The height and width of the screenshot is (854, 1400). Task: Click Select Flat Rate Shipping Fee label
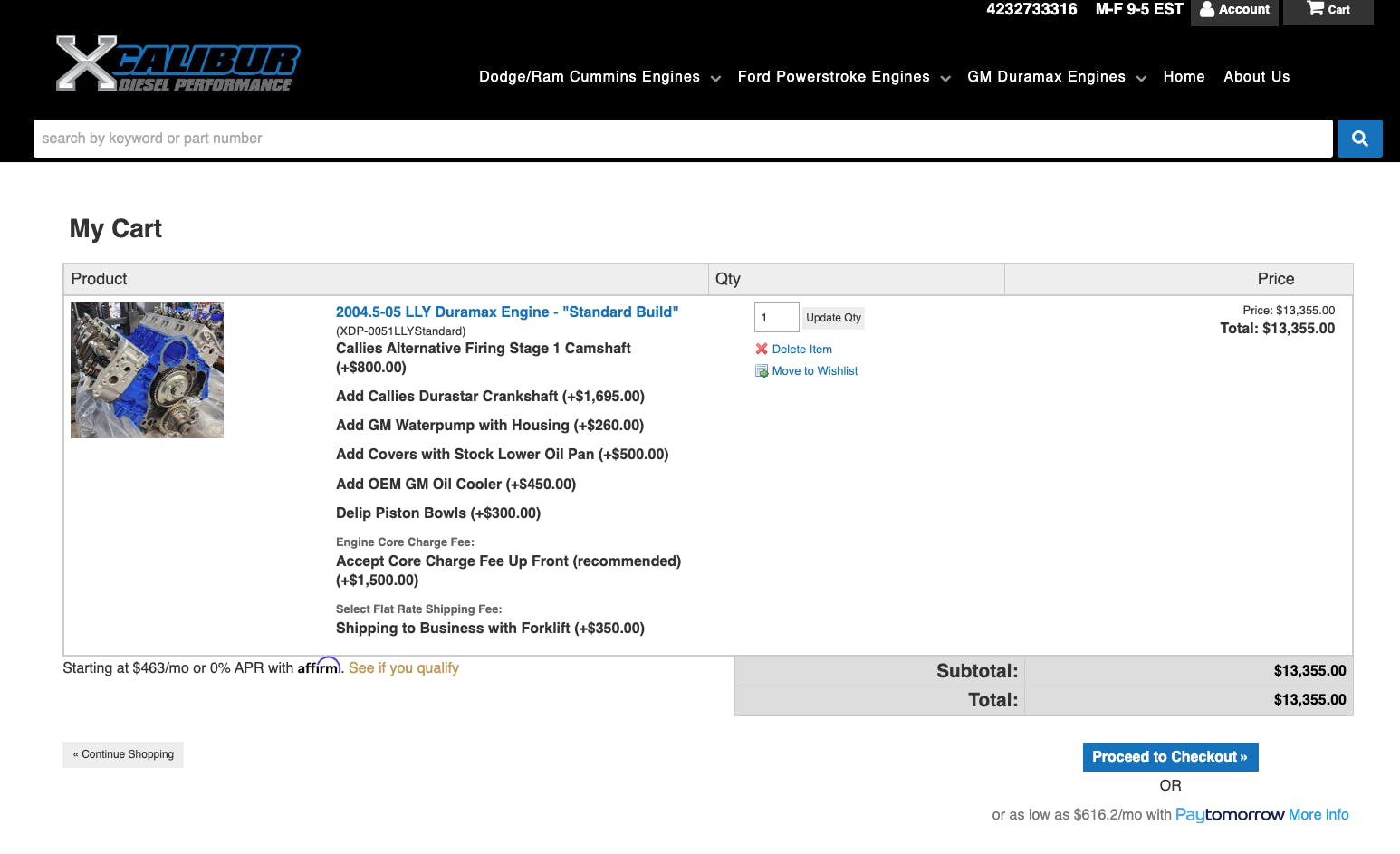click(418, 609)
